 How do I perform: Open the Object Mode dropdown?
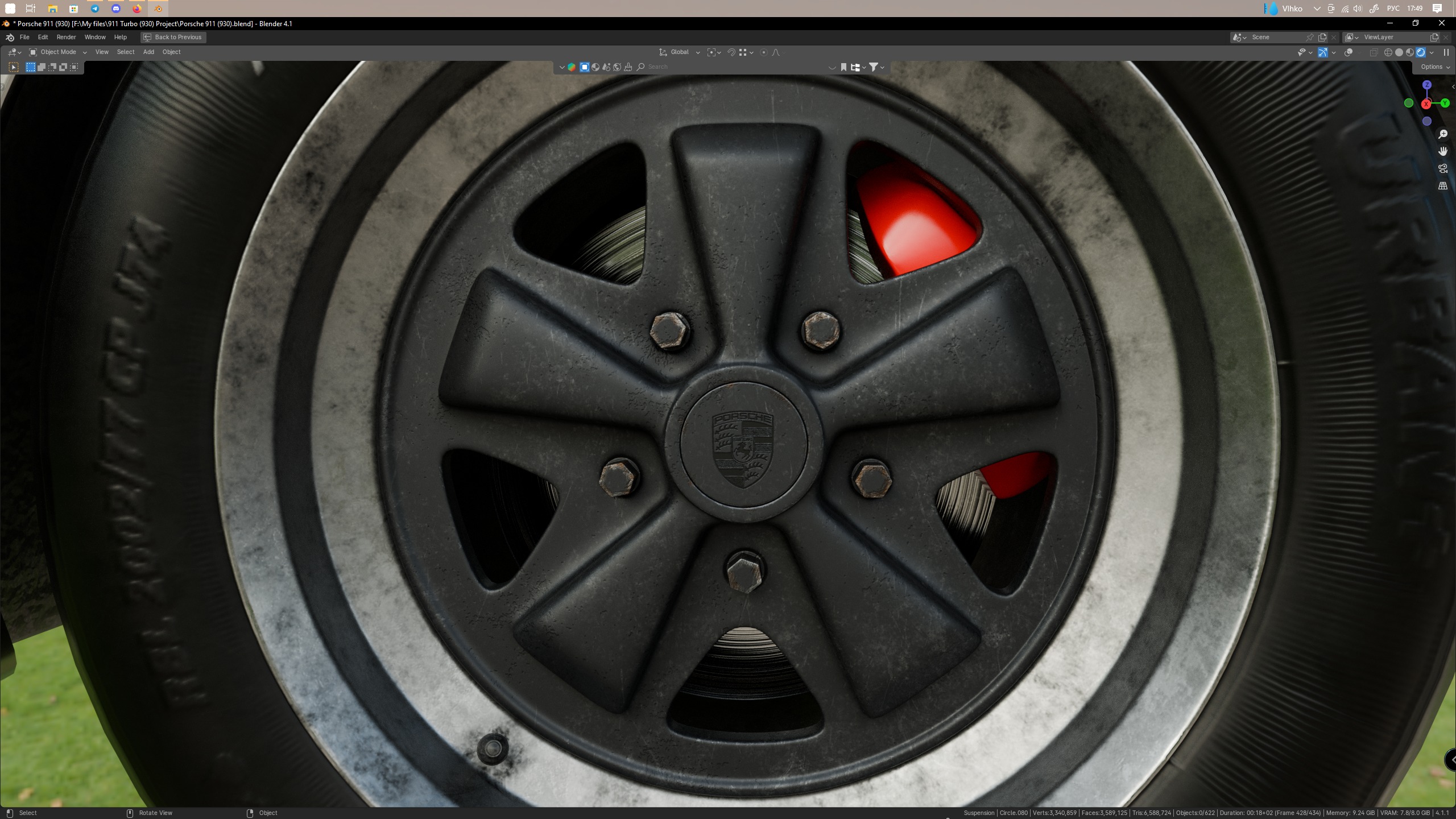(x=58, y=52)
